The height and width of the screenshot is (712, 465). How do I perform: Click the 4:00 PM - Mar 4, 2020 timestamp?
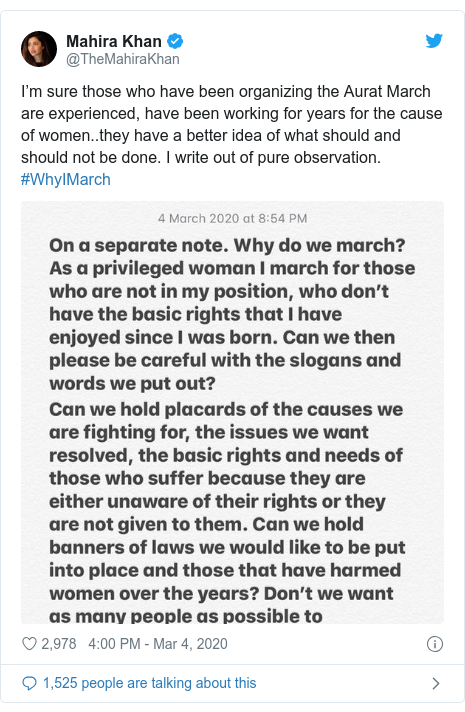(x=158, y=644)
